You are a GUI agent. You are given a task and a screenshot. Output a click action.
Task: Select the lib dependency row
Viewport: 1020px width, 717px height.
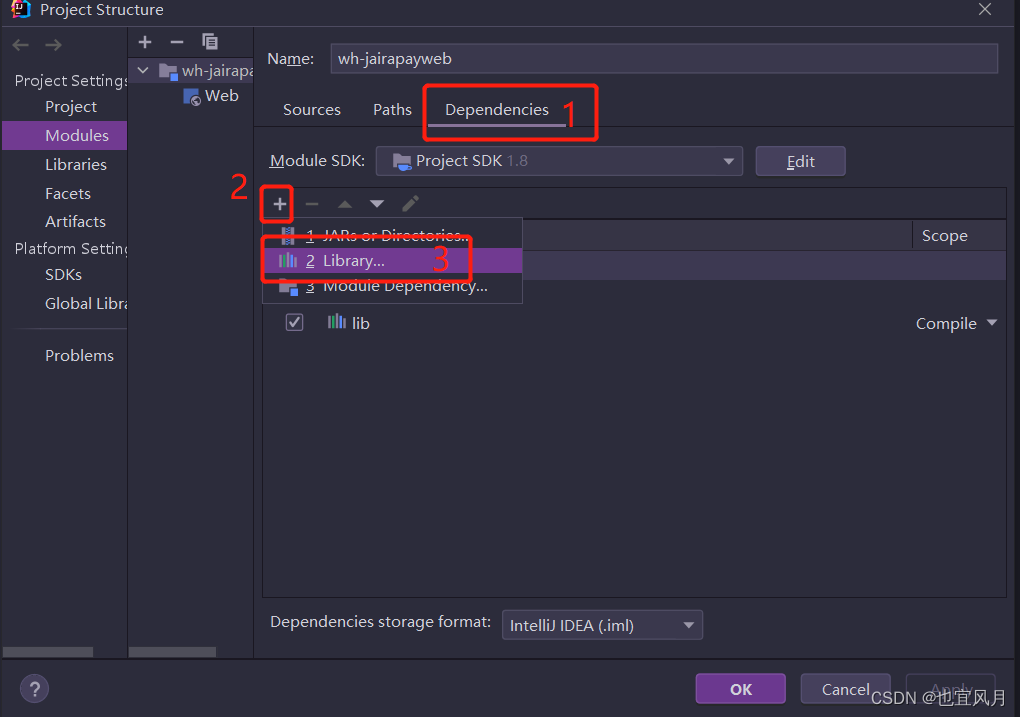[x=634, y=323]
